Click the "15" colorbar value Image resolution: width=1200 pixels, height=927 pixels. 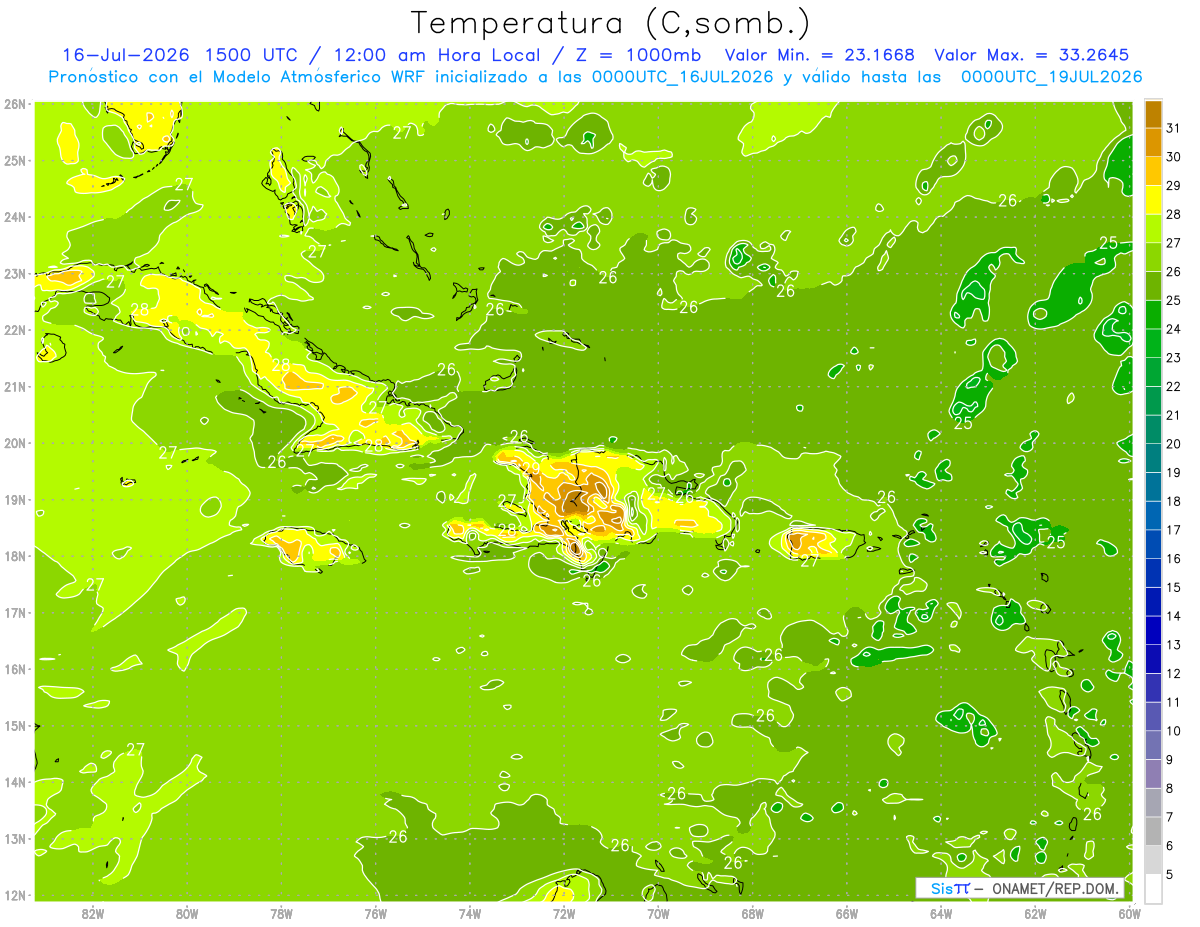tap(1173, 587)
